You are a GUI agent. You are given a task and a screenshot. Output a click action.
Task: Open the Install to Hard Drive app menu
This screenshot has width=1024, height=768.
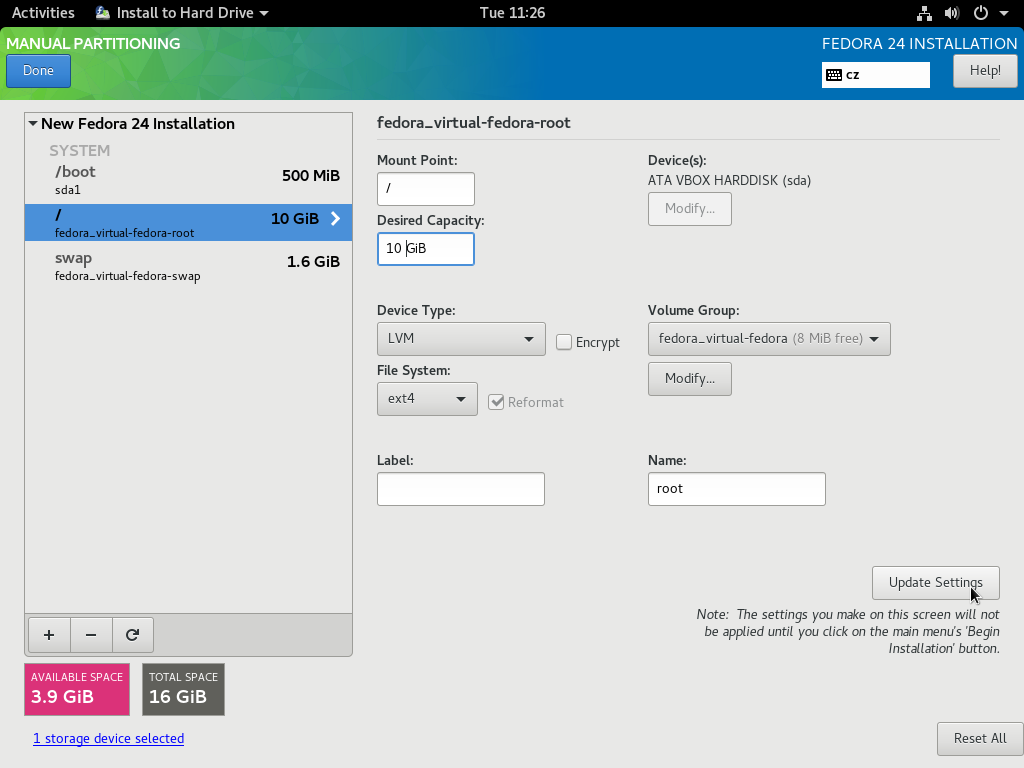[x=182, y=13]
